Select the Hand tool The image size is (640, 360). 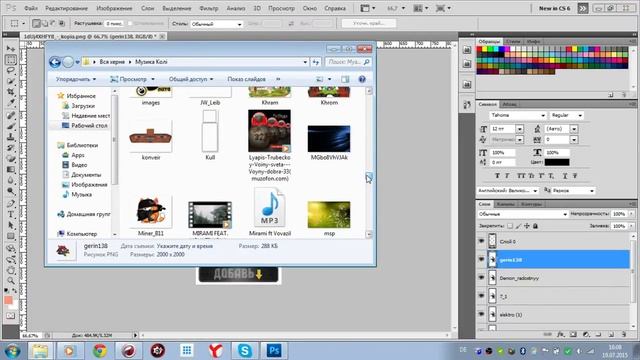11,270
